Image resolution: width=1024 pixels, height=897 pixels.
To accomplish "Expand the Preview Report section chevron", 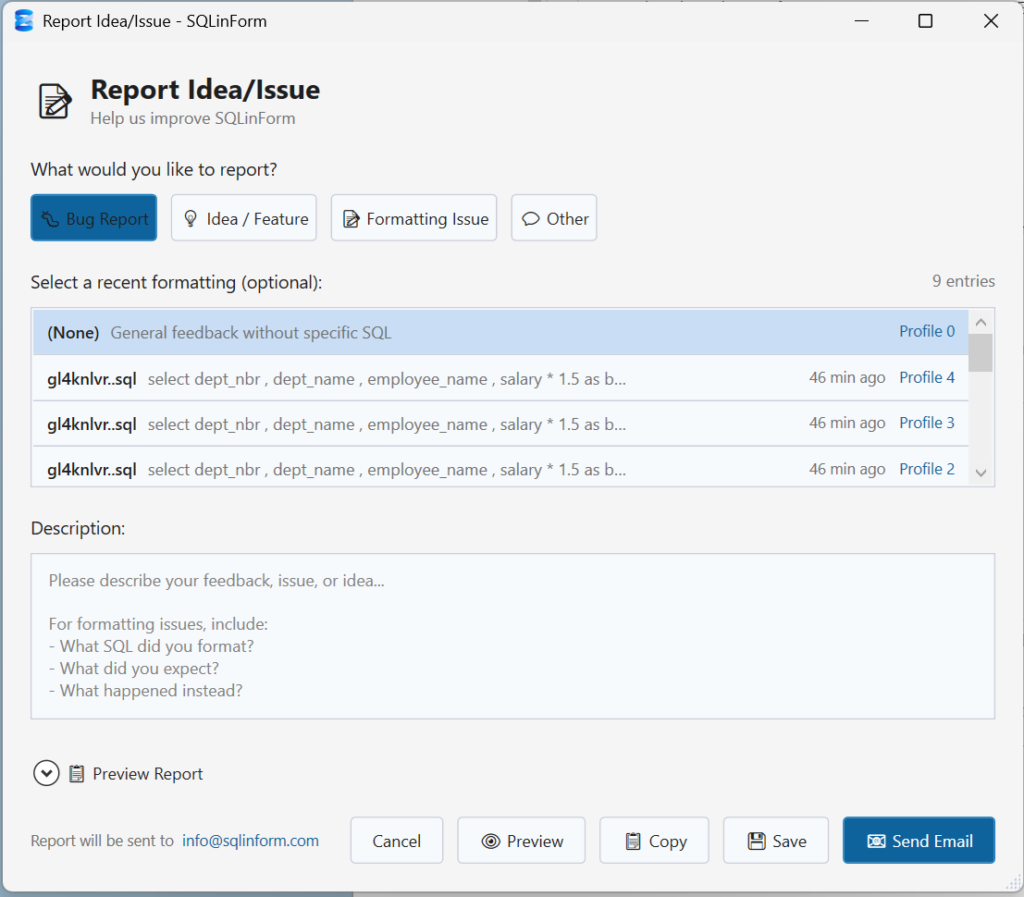I will pos(46,774).
